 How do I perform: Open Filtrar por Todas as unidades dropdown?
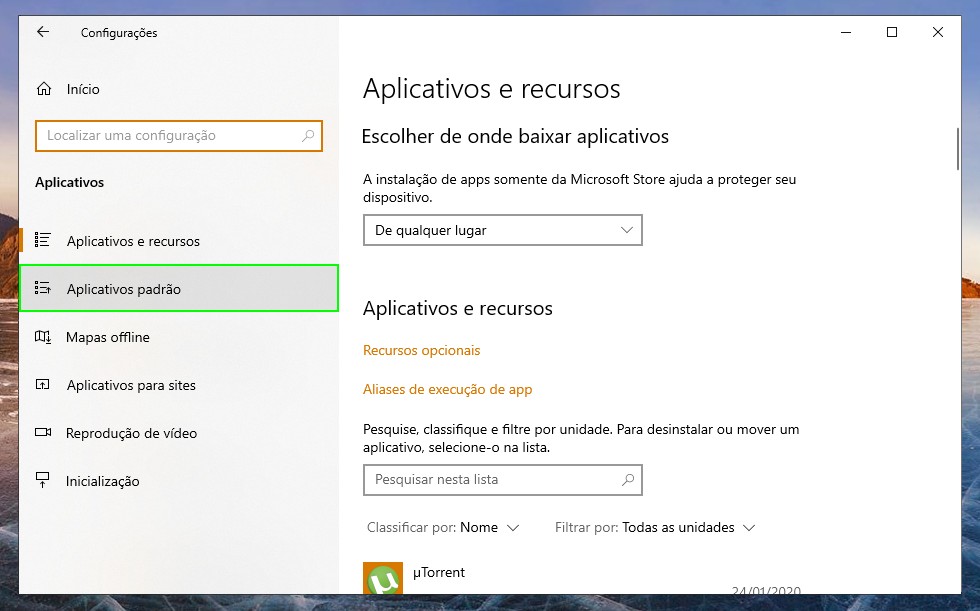point(655,527)
